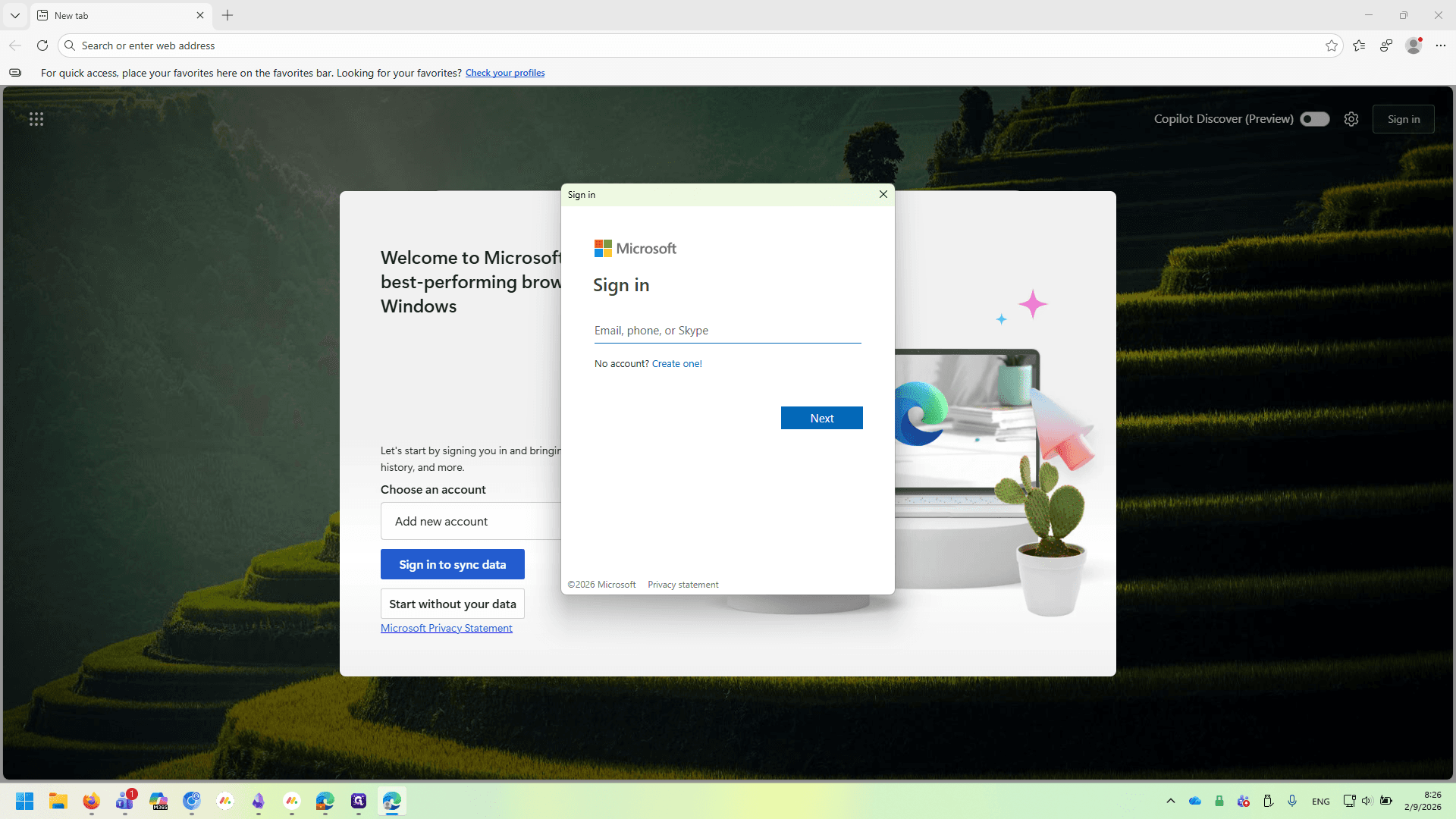This screenshot has width=1456, height=819.
Task: Open Microsoft 365 Copilot taskbar app
Action: 158,801
